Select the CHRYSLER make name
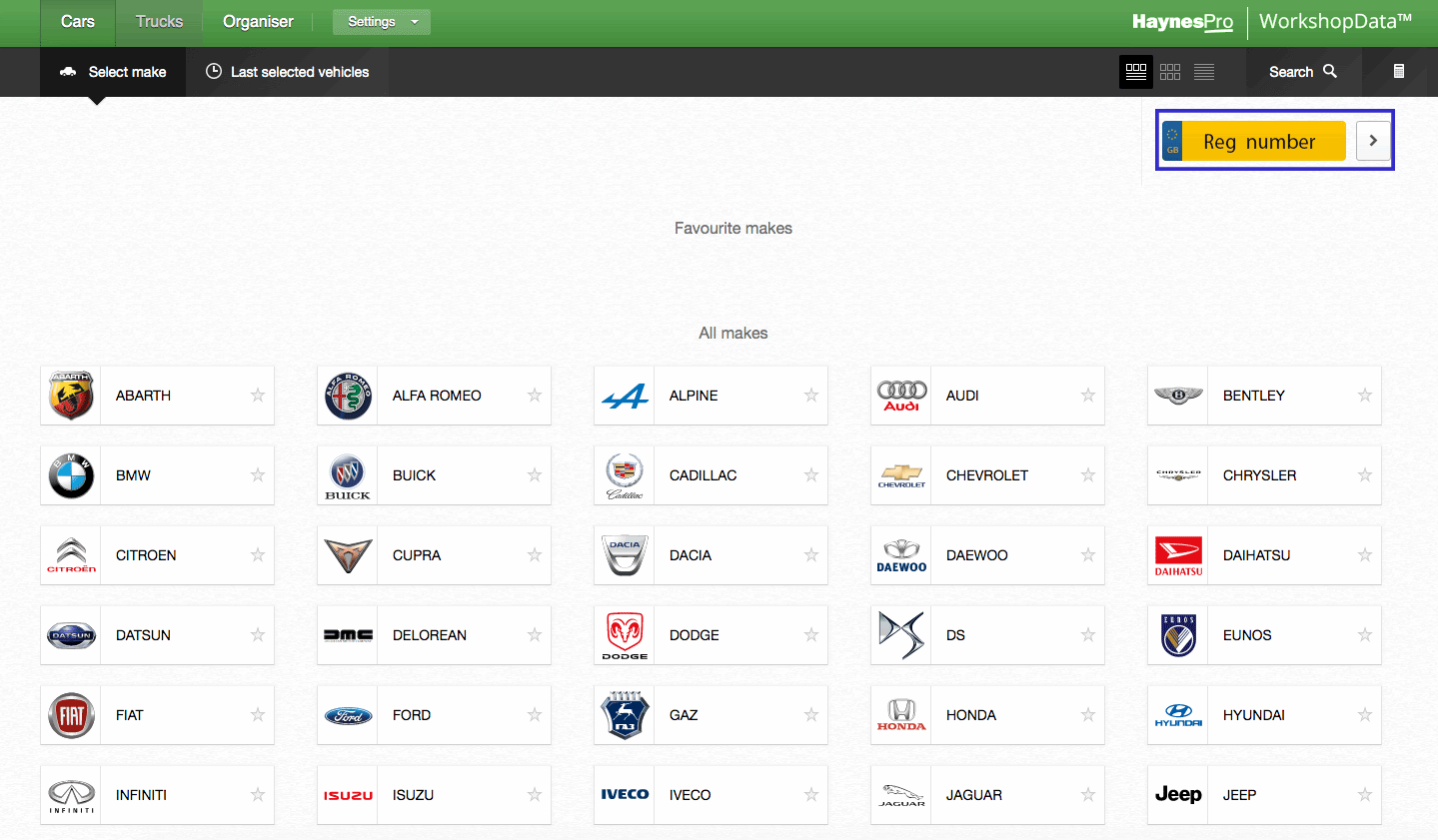Viewport: 1438px width, 840px height. (1259, 475)
